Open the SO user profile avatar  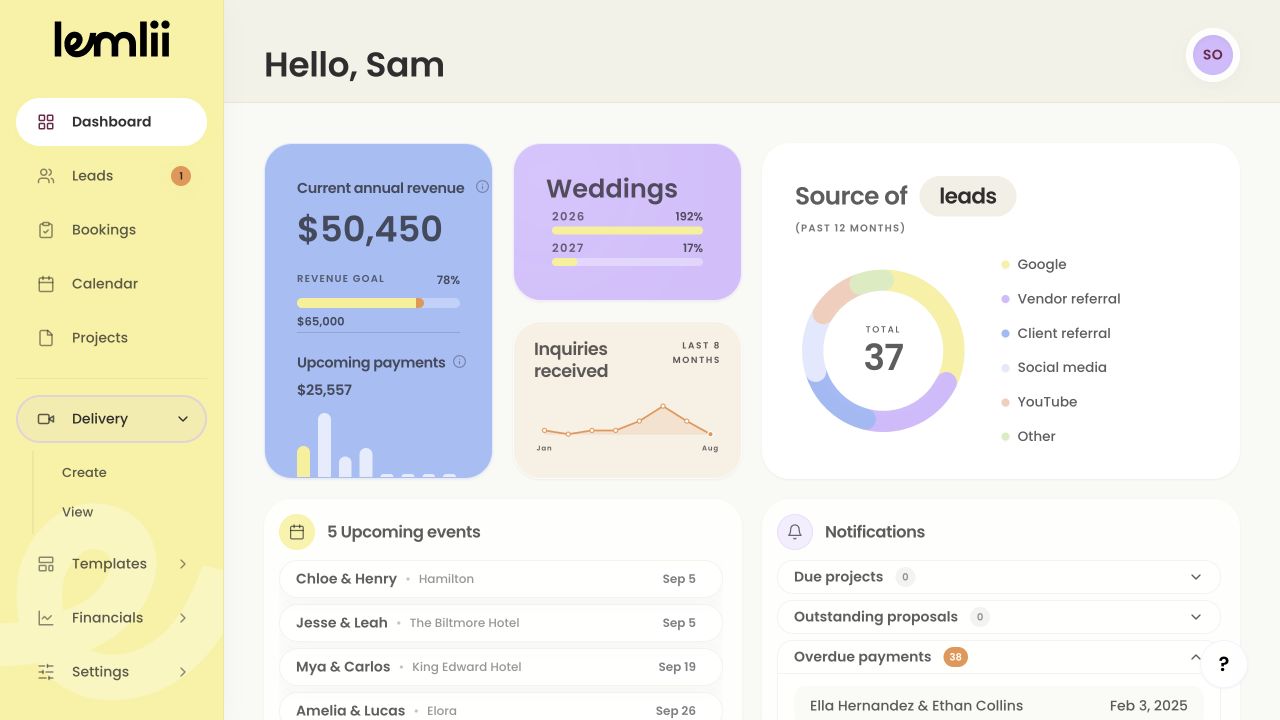[1213, 55]
